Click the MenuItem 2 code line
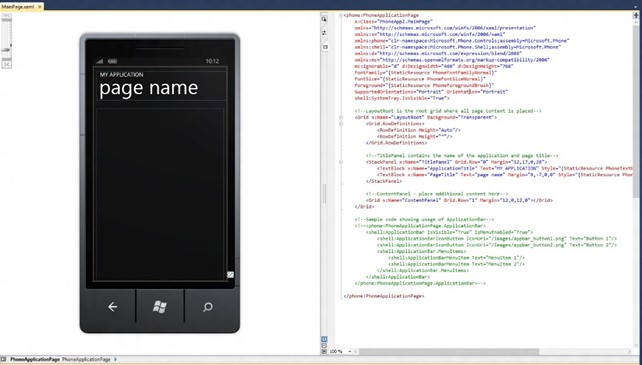642x365 pixels. pyautogui.click(x=457, y=264)
